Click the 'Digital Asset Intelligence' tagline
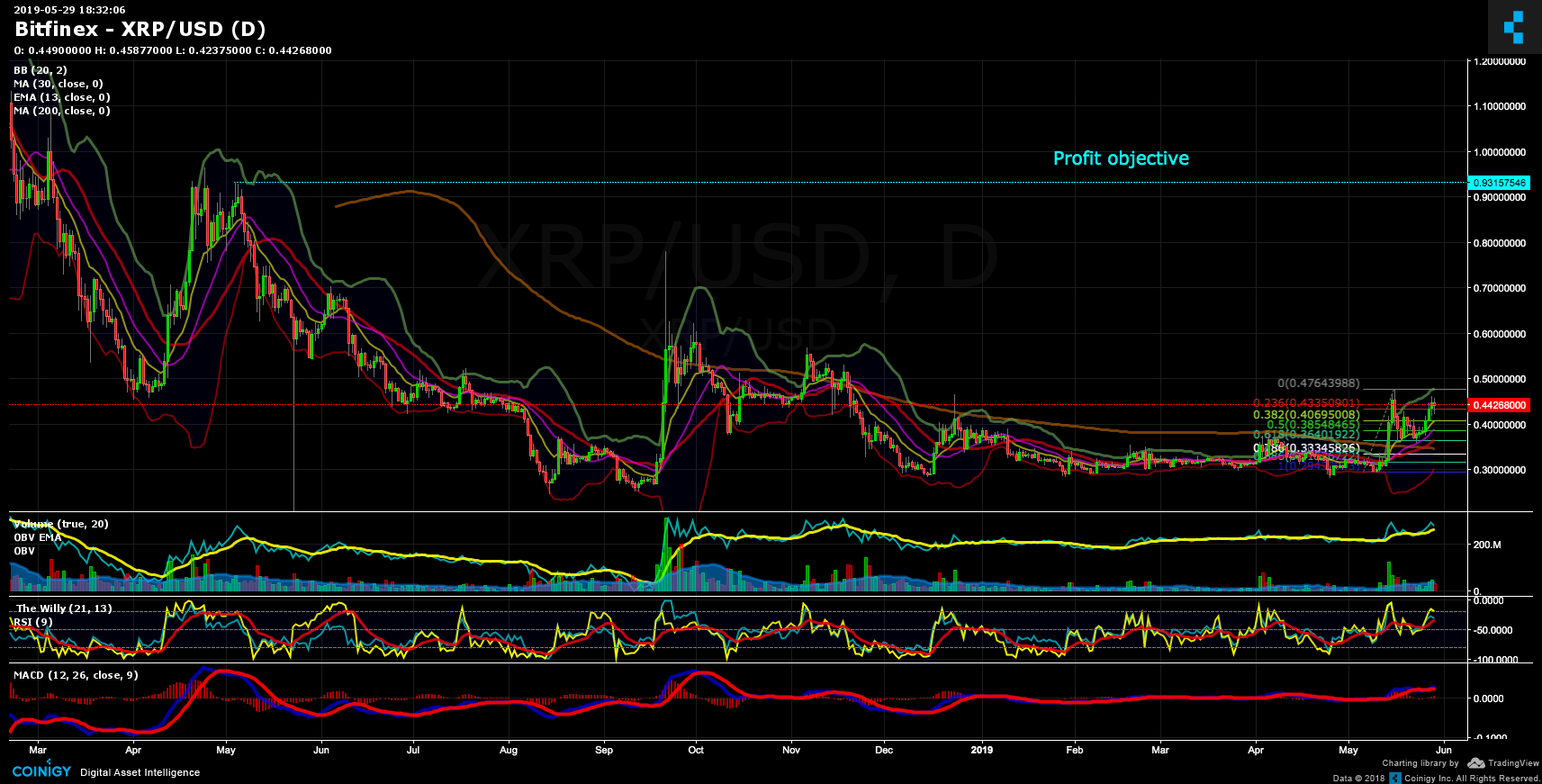 140,772
